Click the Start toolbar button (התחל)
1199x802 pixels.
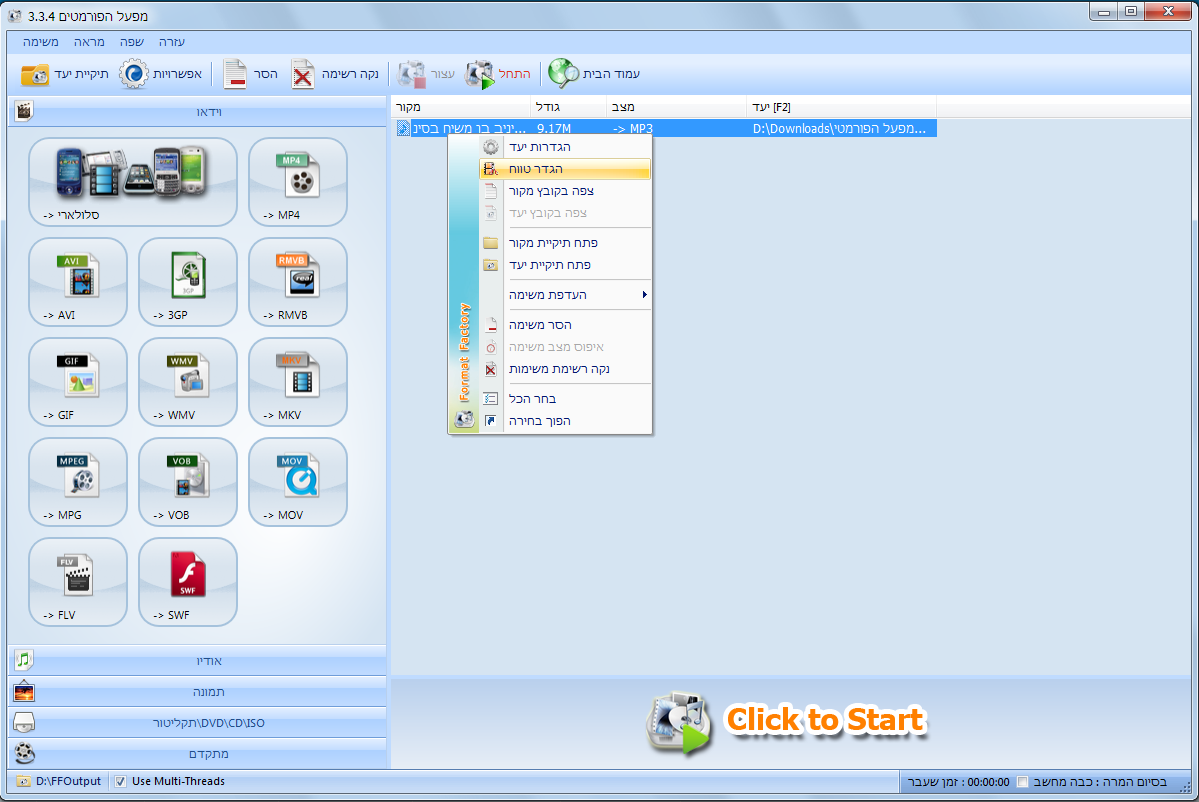(x=498, y=74)
